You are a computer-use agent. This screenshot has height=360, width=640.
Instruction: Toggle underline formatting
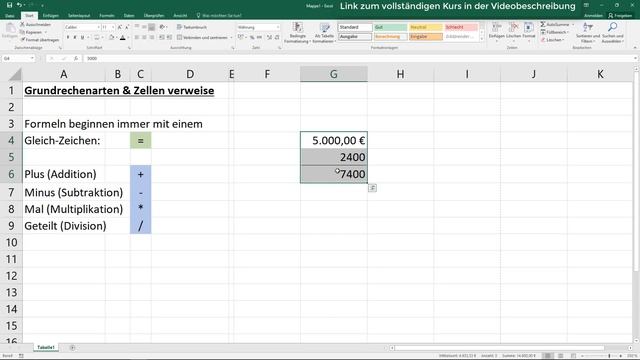point(82,38)
